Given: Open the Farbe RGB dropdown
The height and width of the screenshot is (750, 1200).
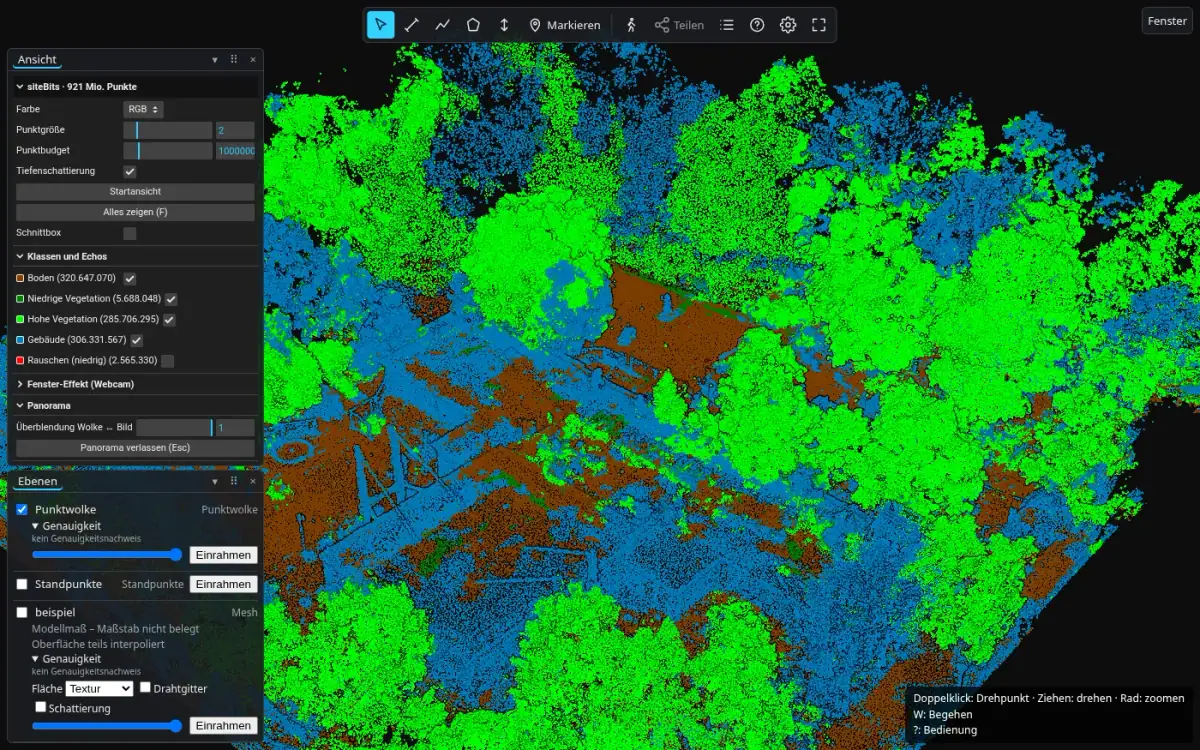Looking at the screenshot, I should pyautogui.click(x=143, y=109).
